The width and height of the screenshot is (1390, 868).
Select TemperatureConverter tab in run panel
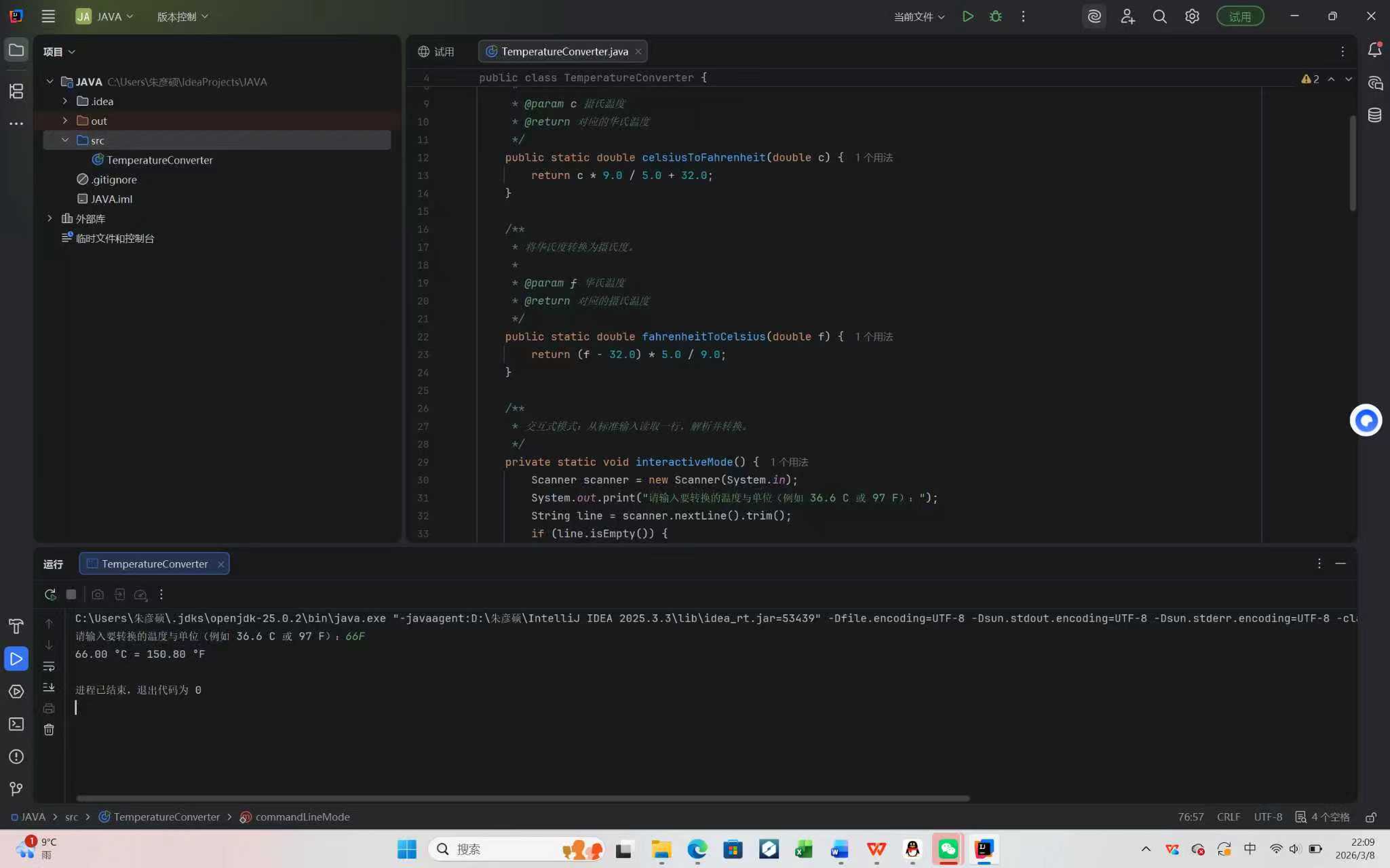154,564
